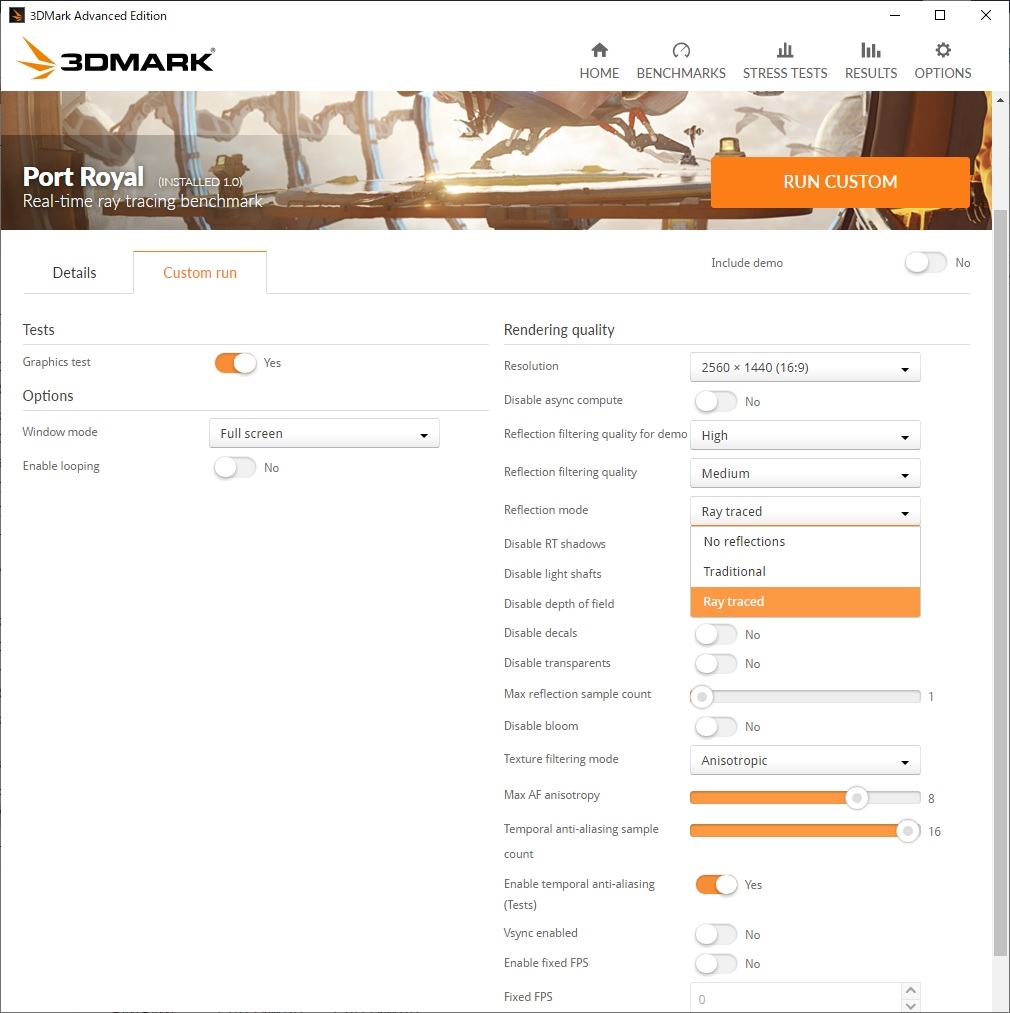Switch to the Custom run tab
1010x1013 pixels.
pos(200,273)
